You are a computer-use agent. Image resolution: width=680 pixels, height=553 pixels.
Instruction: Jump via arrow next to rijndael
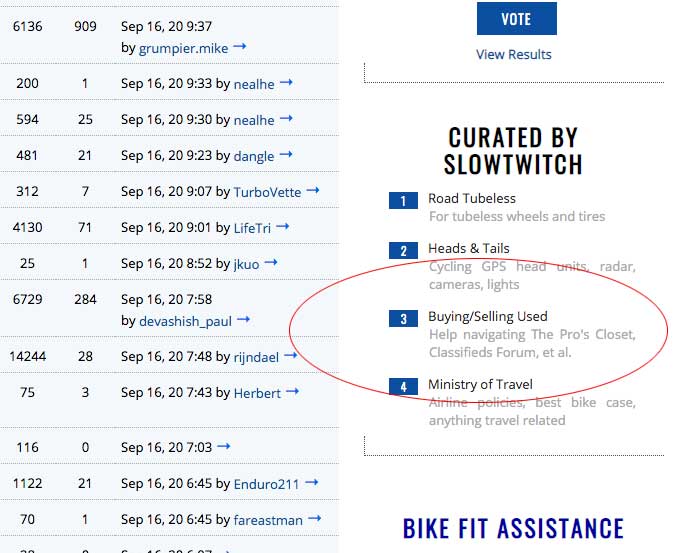(291, 355)
